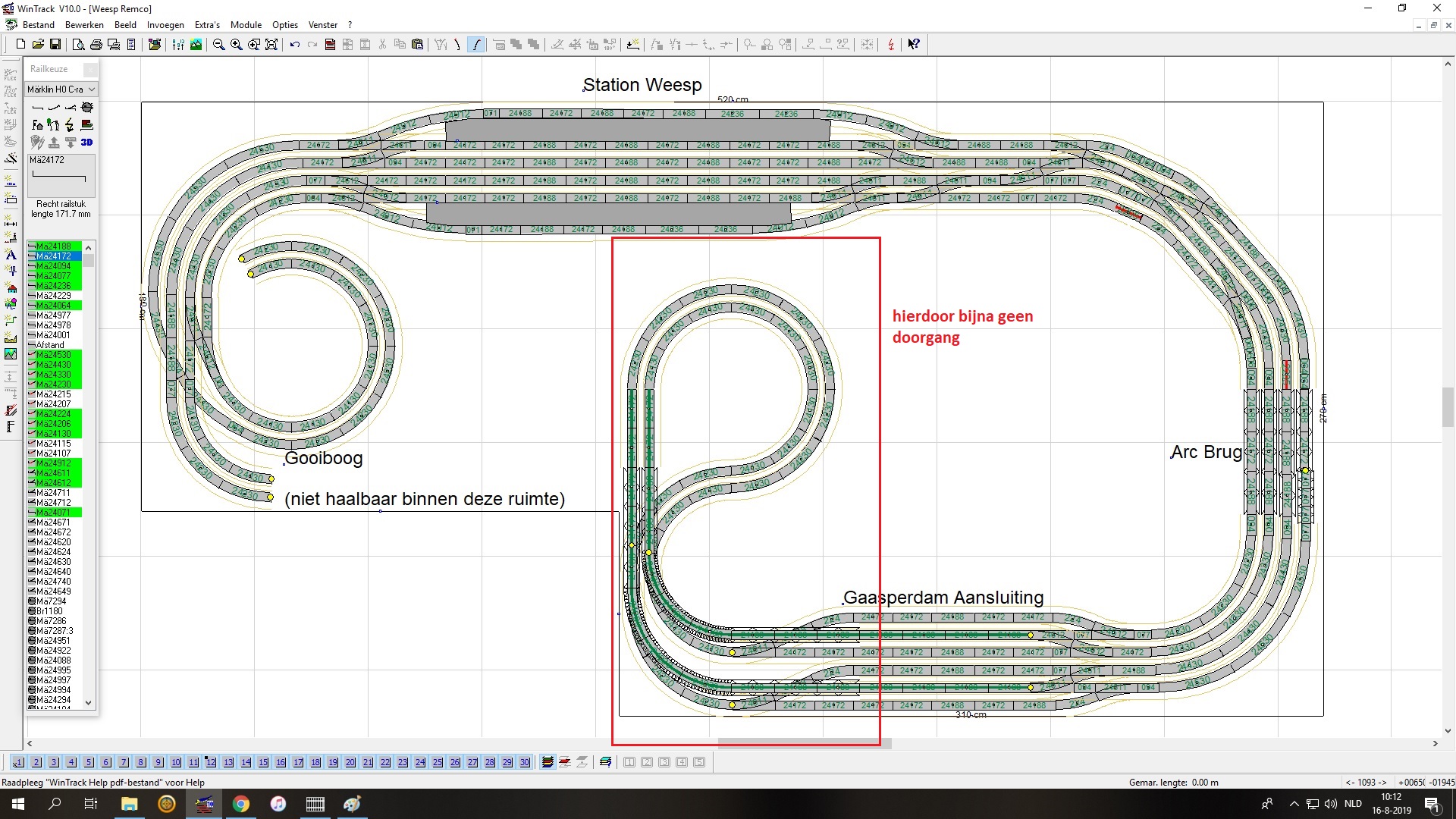Open the Venster menu
This screenshot has width=1456, height=819.
click(x=323, y=25)
